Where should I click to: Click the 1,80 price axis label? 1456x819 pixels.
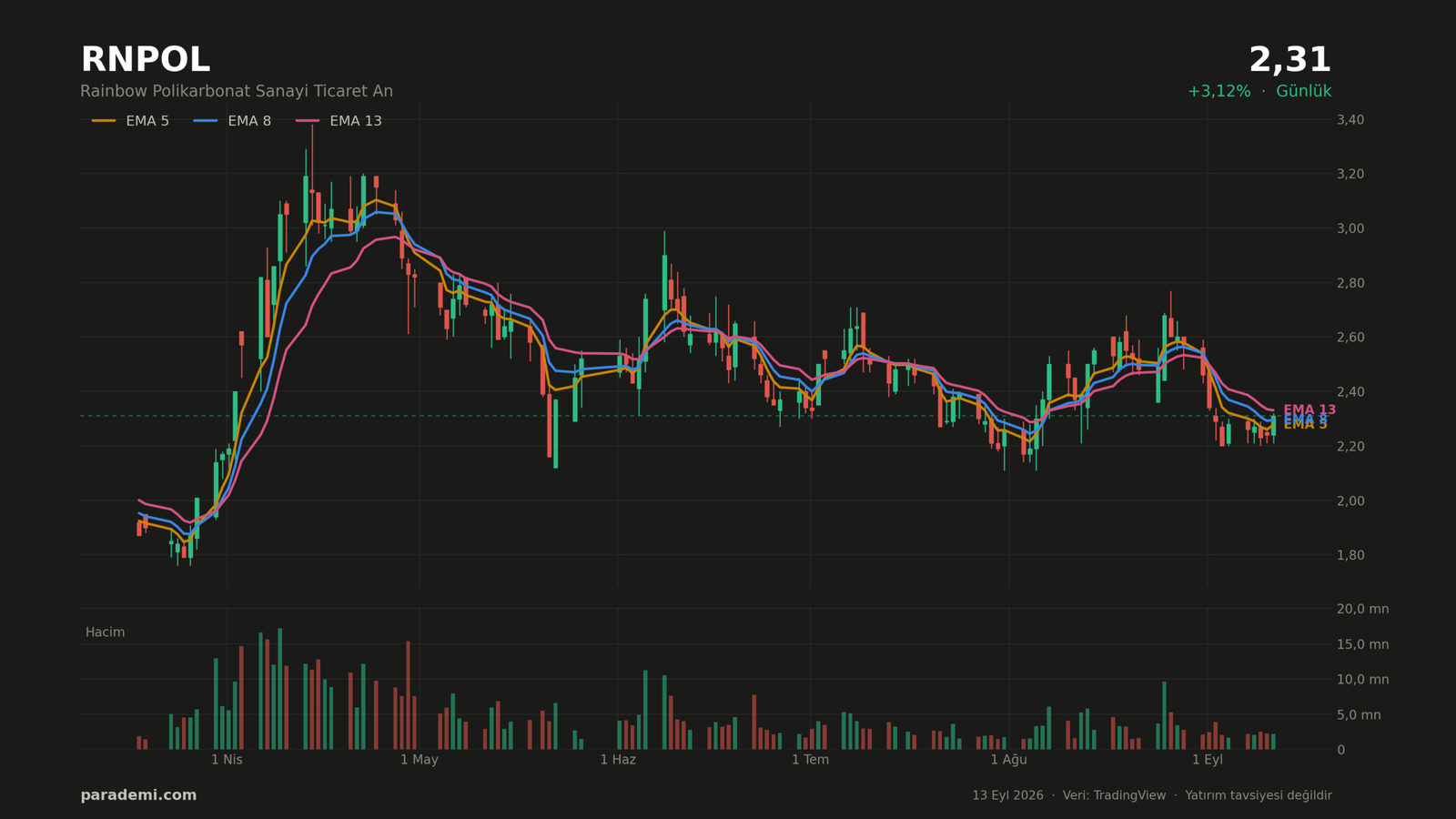(1350, 555)
